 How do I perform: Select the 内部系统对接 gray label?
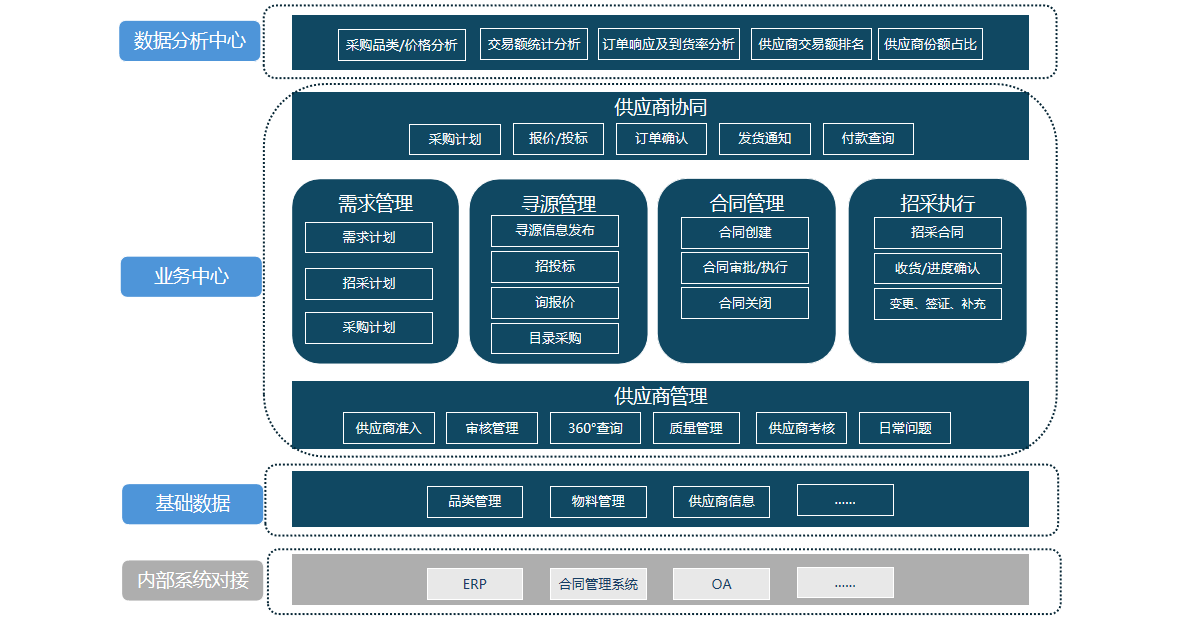pos(192,580)
